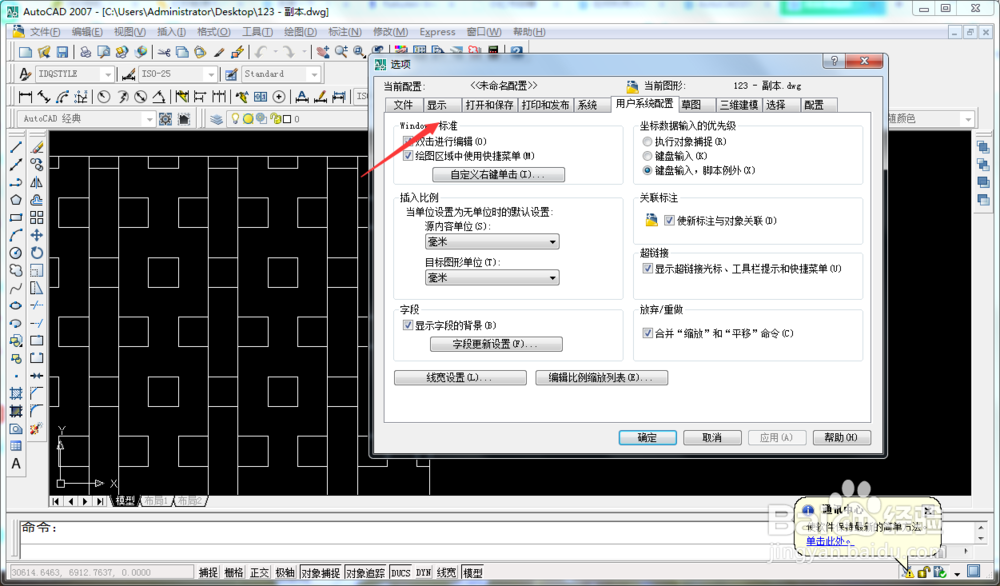Click the Pan realtime hand icon
This screenshot has height=586, width=1000.
(323, 52)
